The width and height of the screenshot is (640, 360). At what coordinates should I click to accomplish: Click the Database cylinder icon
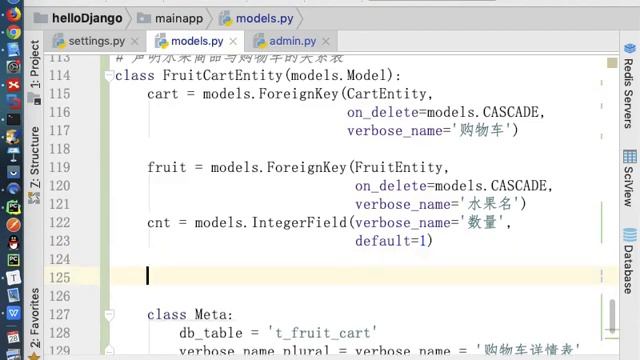point(629,235)
